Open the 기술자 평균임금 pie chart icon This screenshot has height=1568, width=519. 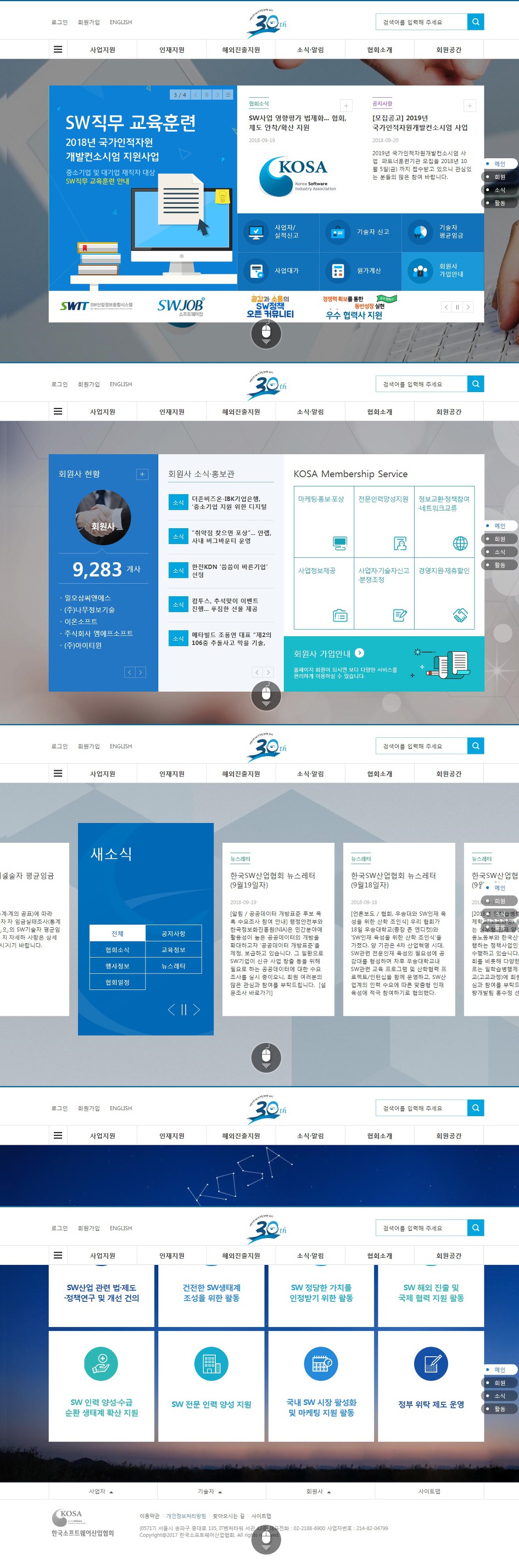click(420, 232)
